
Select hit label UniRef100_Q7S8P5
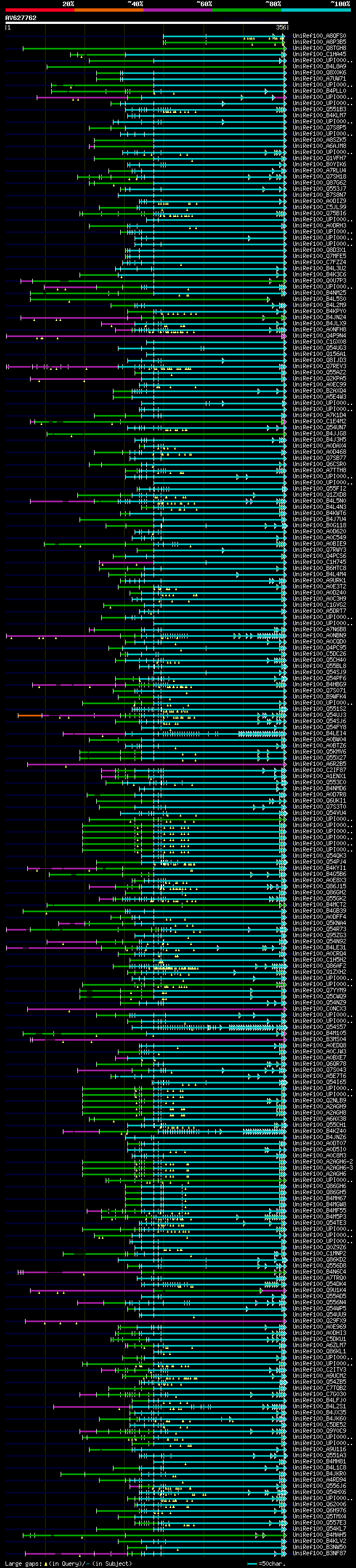[x=319, y=128]
